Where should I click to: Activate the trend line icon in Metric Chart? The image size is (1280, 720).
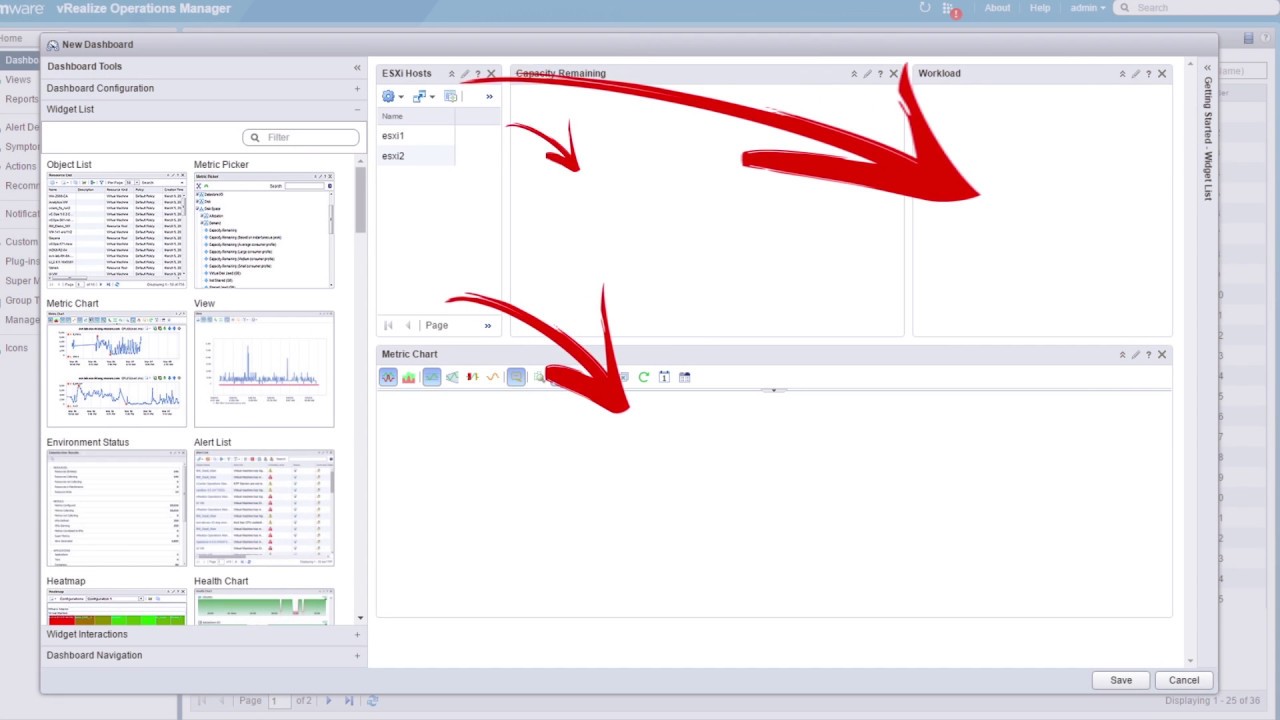[492, 377]
